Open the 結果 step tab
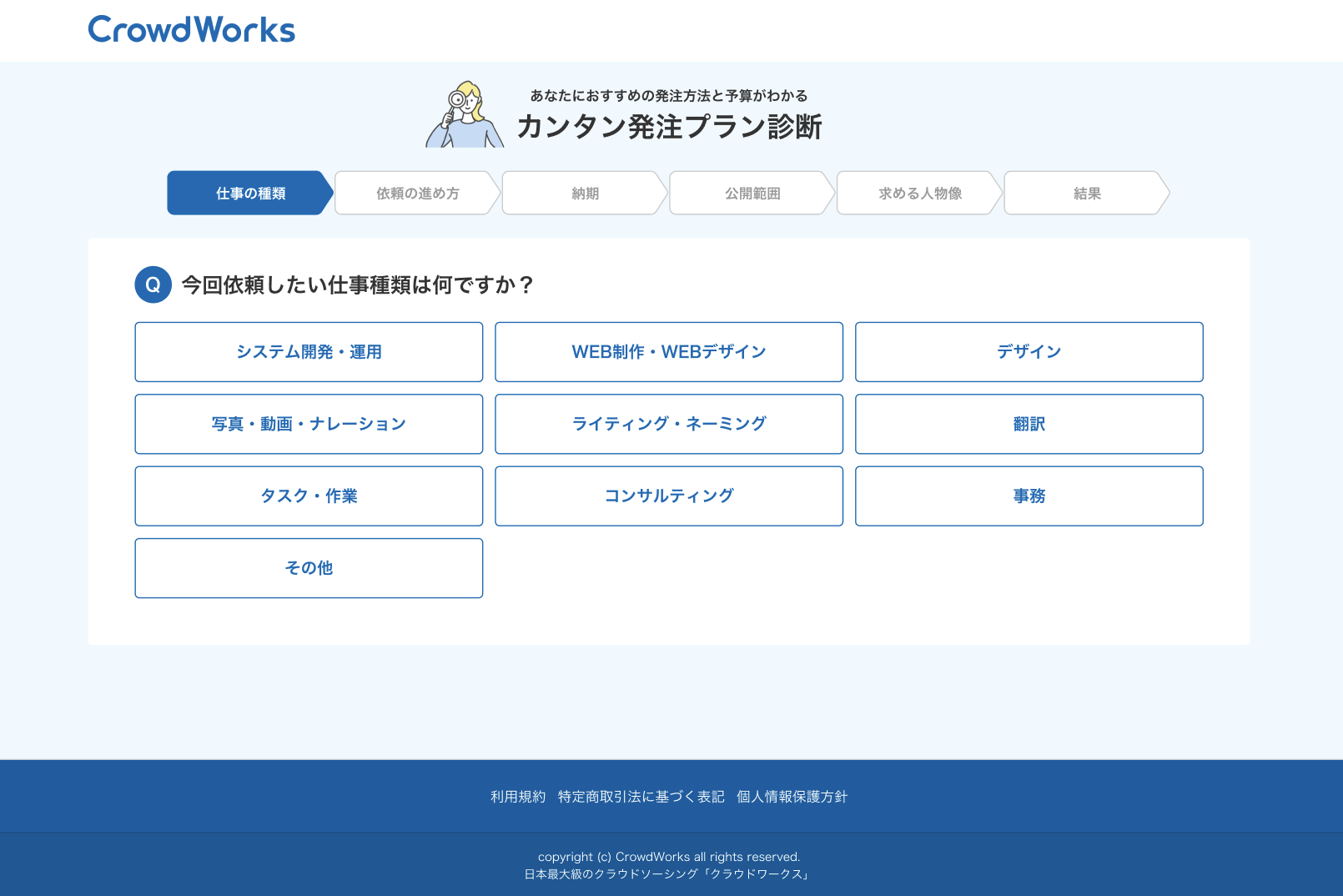 coord(1086,194)
